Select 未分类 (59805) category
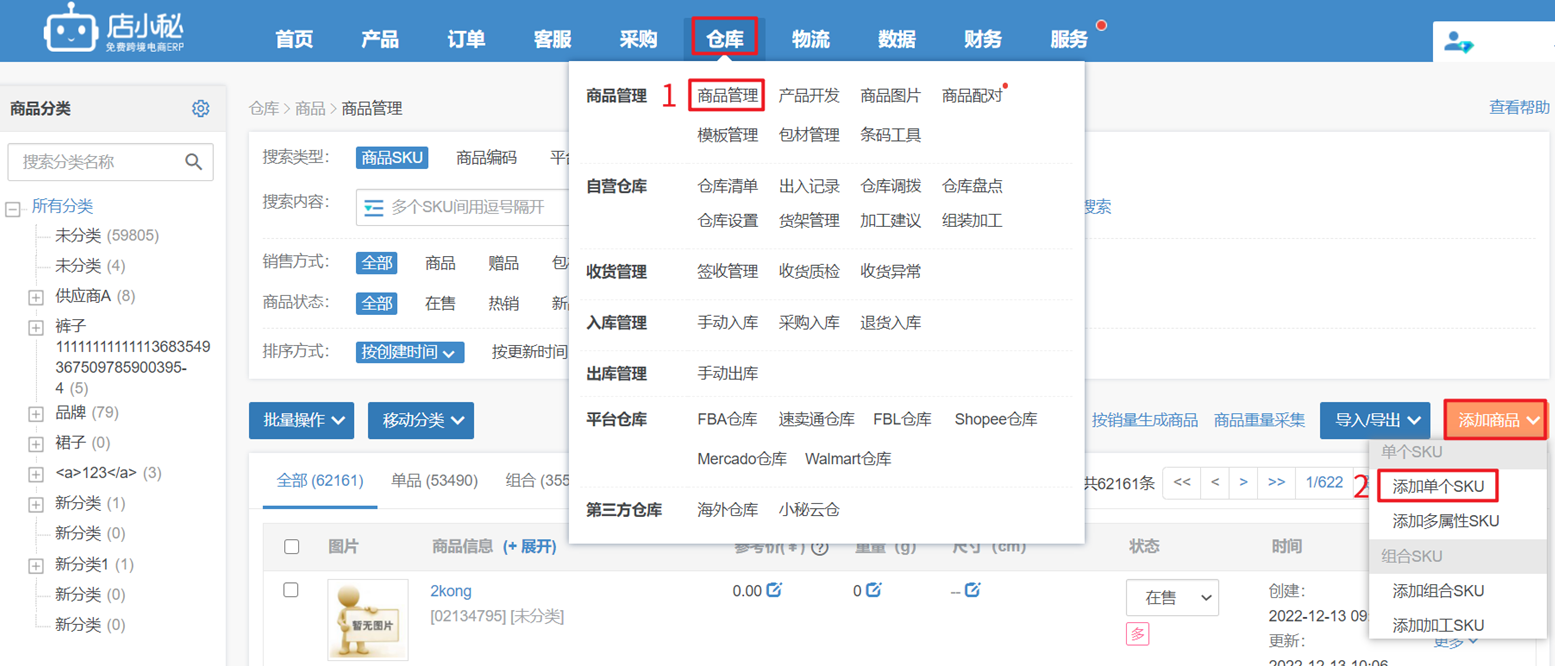This screenshot has width=1555, height=666. coord(107,236)
